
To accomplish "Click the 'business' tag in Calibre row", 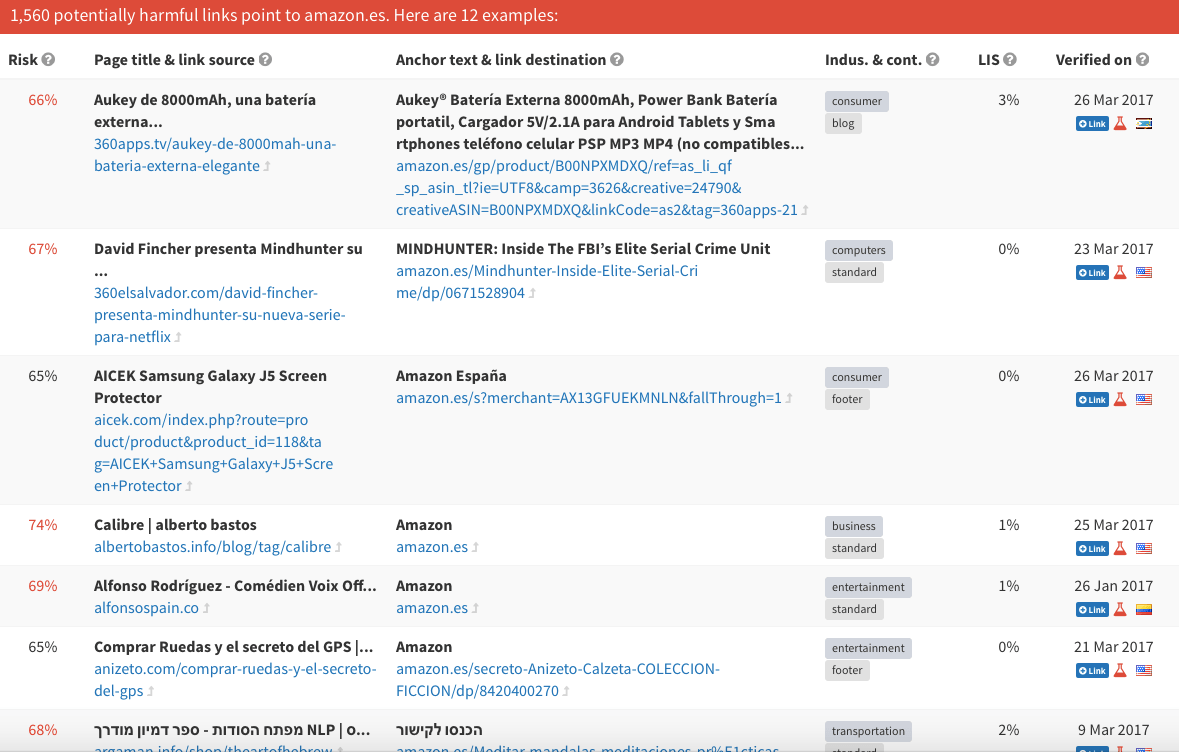I will (x=854, y=526).
